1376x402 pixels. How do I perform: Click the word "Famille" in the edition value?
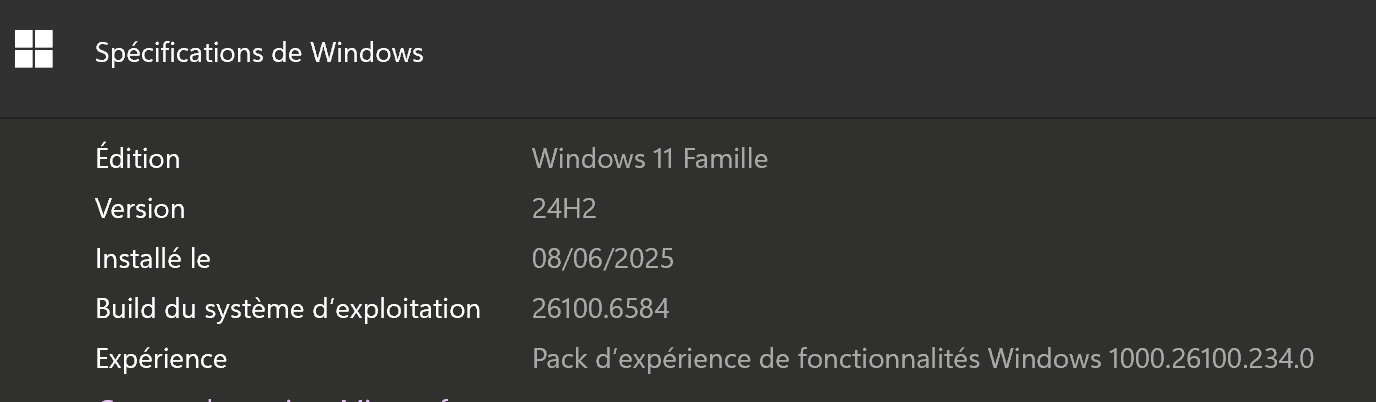[x=723, y=158]
